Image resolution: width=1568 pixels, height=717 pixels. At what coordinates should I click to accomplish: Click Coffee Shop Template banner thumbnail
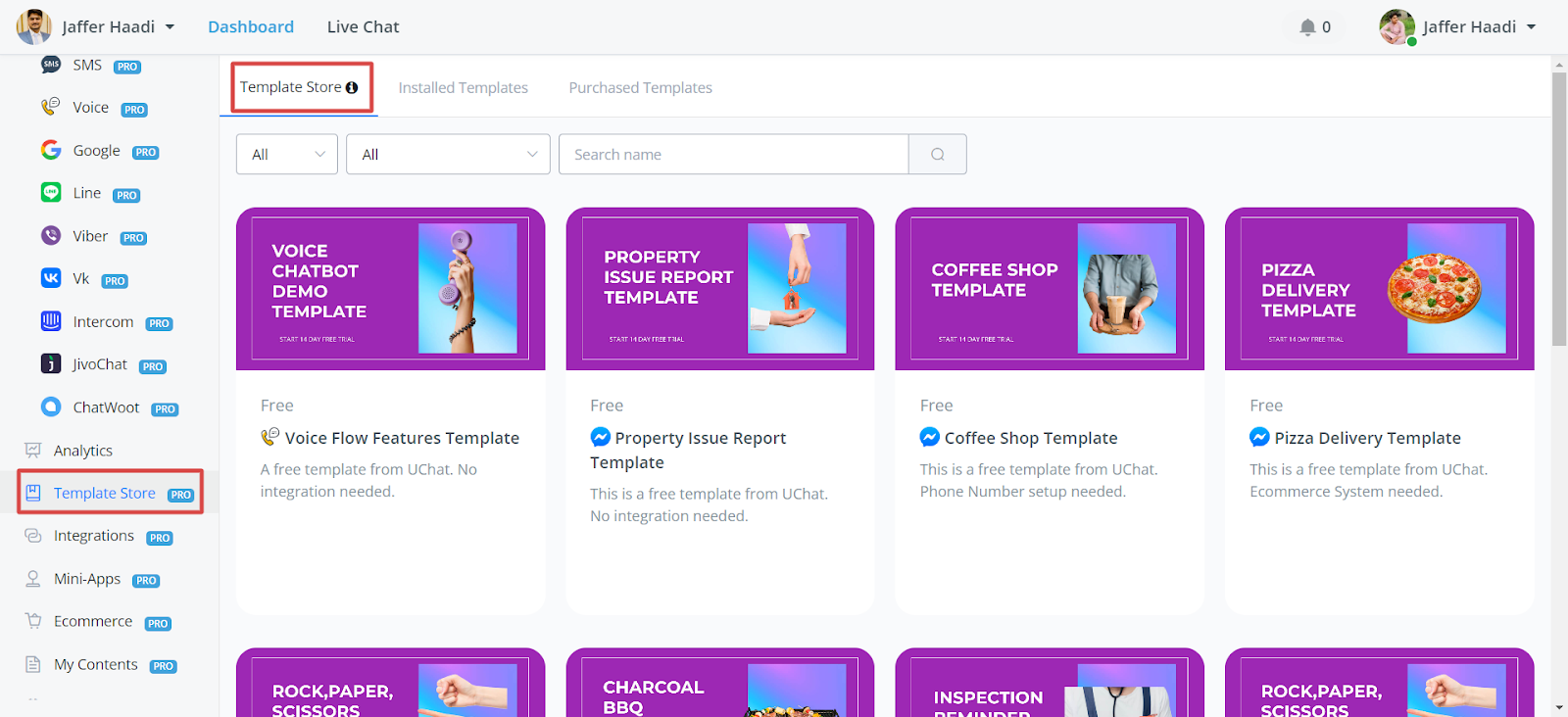(1050, 288)
